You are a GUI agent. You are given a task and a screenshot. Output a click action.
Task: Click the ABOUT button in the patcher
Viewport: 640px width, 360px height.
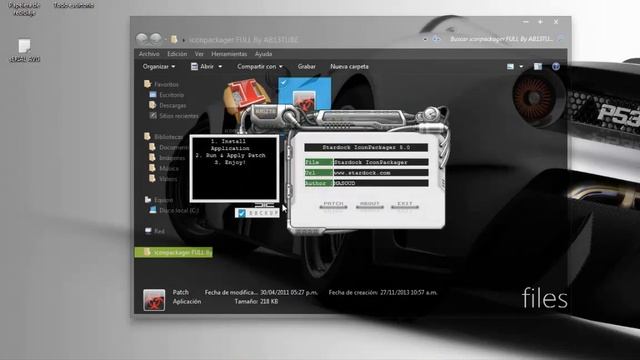coord(369,204)
